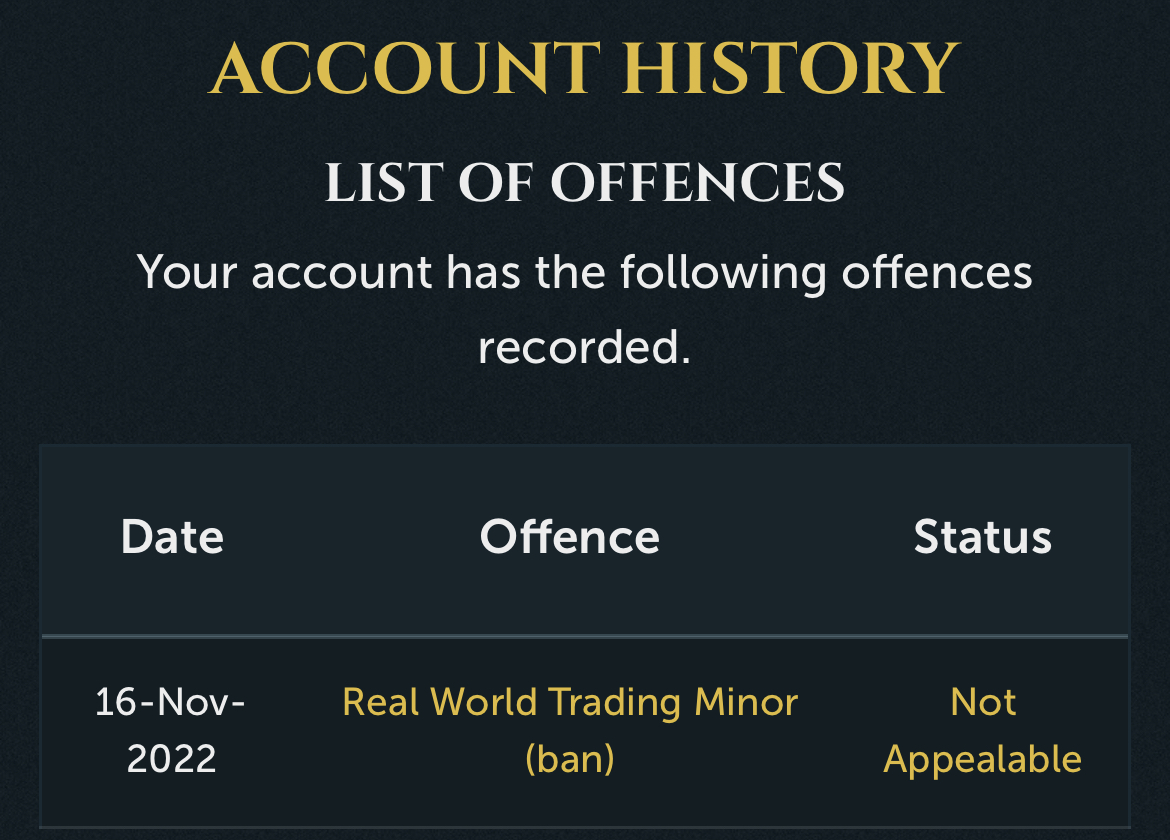Click the '16-Nov-' text in the date cell
The width and height of the screenshot is (1170, 840).
coord(170,702)
